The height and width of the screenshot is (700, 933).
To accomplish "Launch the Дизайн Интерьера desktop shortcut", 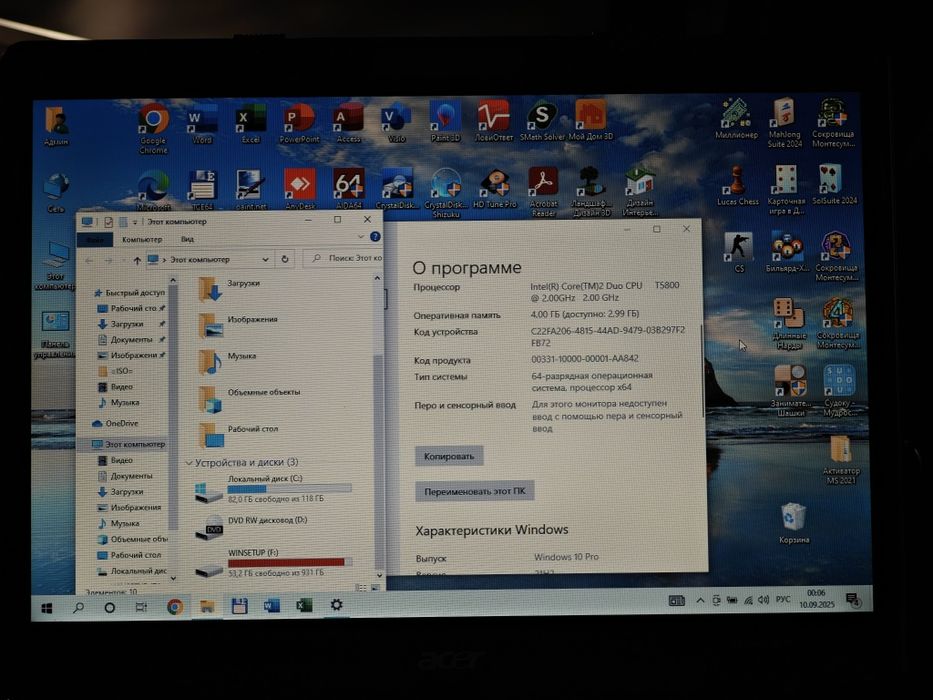I will [640, 192].
